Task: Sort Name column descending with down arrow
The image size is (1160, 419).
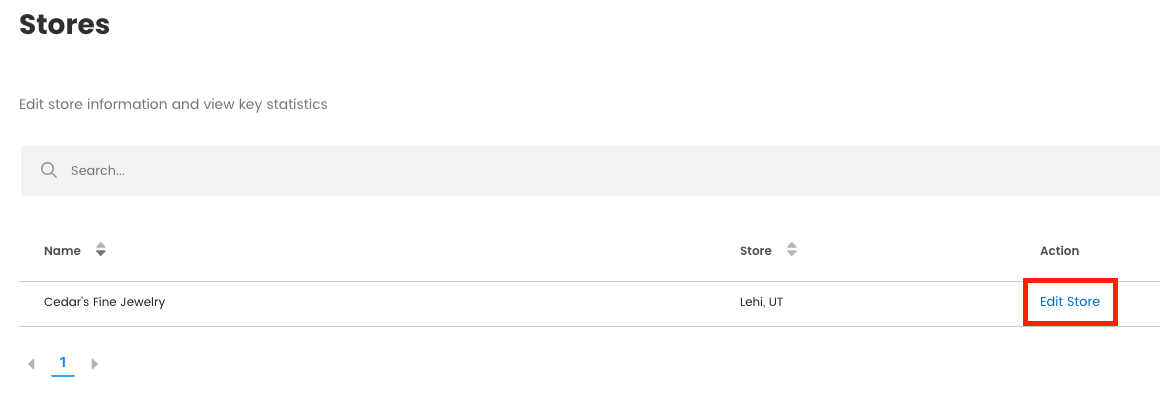Action: tap(100, 255)
